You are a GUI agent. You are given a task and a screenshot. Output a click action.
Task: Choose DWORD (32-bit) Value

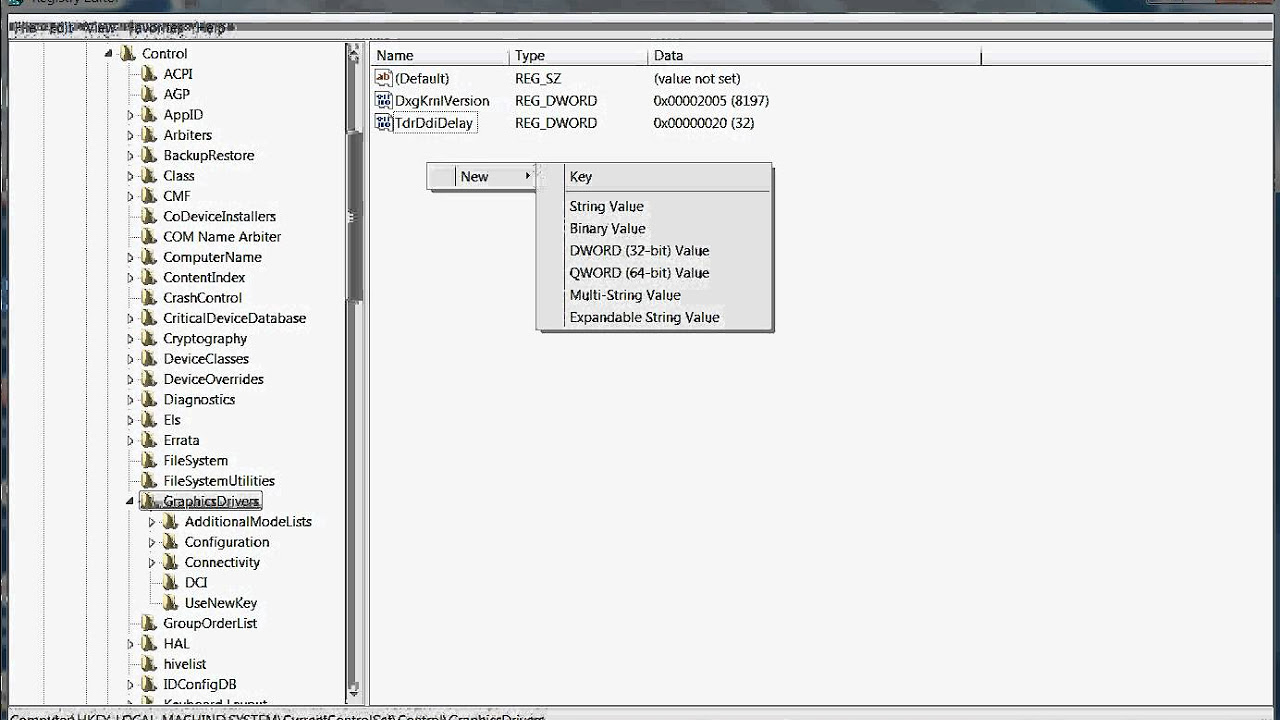(655, 250)
